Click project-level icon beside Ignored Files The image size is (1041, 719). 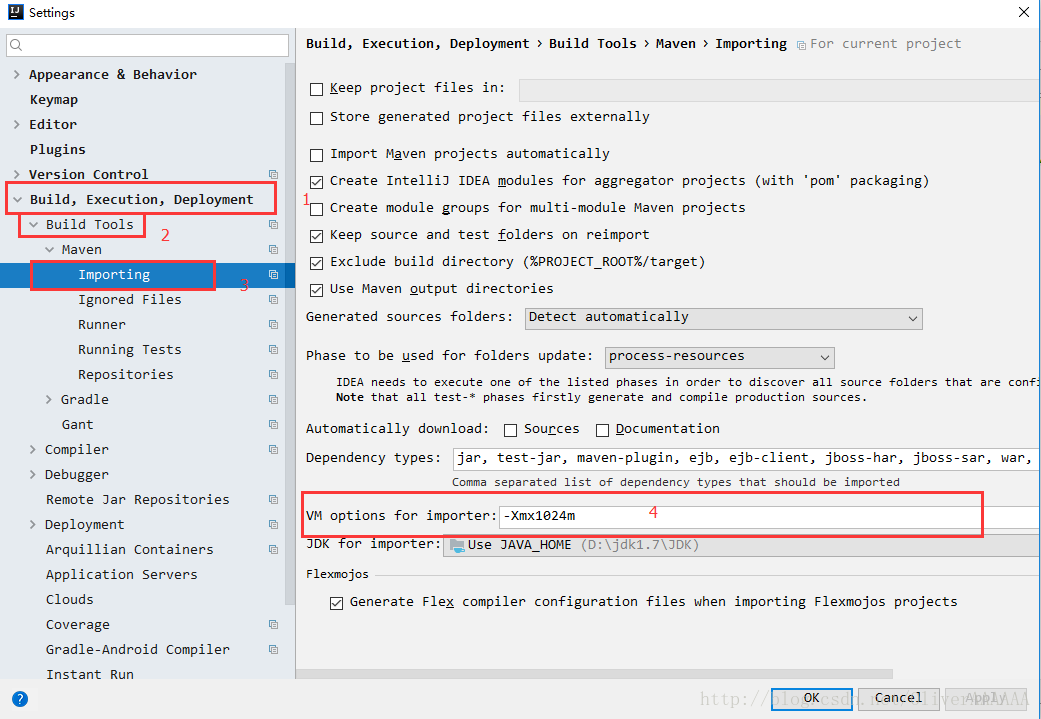click(273, 299)
